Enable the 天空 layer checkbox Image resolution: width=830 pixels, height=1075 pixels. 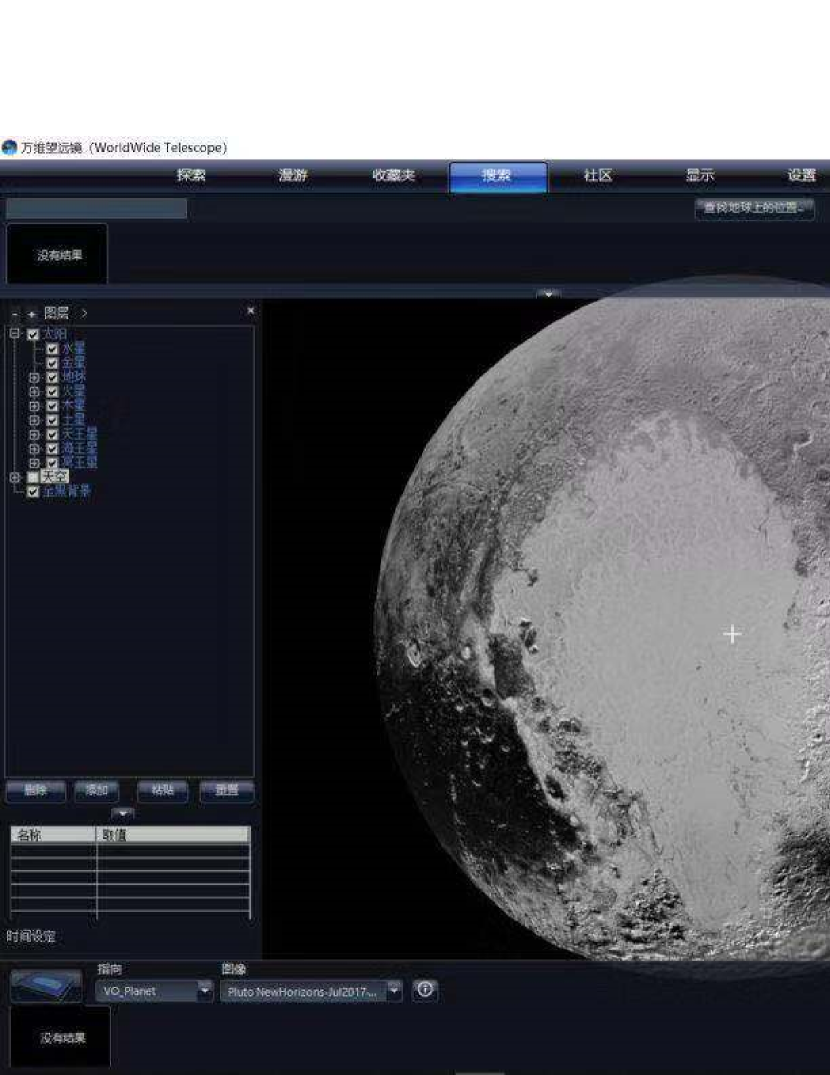33,477
